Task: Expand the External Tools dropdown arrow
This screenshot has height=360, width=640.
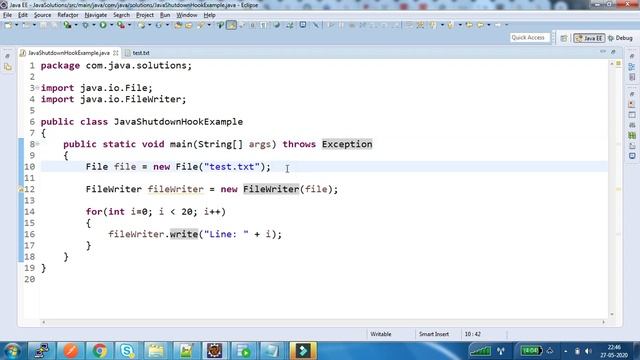Action: coord(129,25)
